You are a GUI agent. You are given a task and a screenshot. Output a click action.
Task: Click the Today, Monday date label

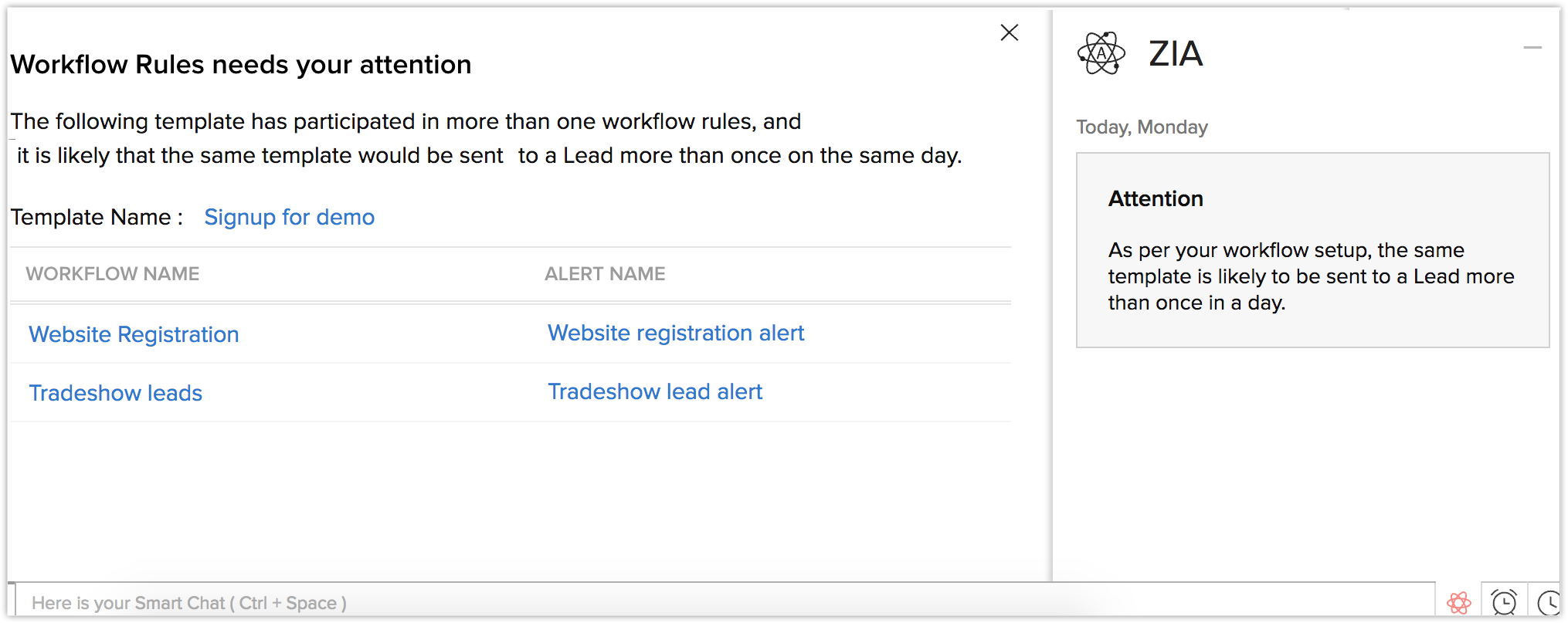[1142, 127]
